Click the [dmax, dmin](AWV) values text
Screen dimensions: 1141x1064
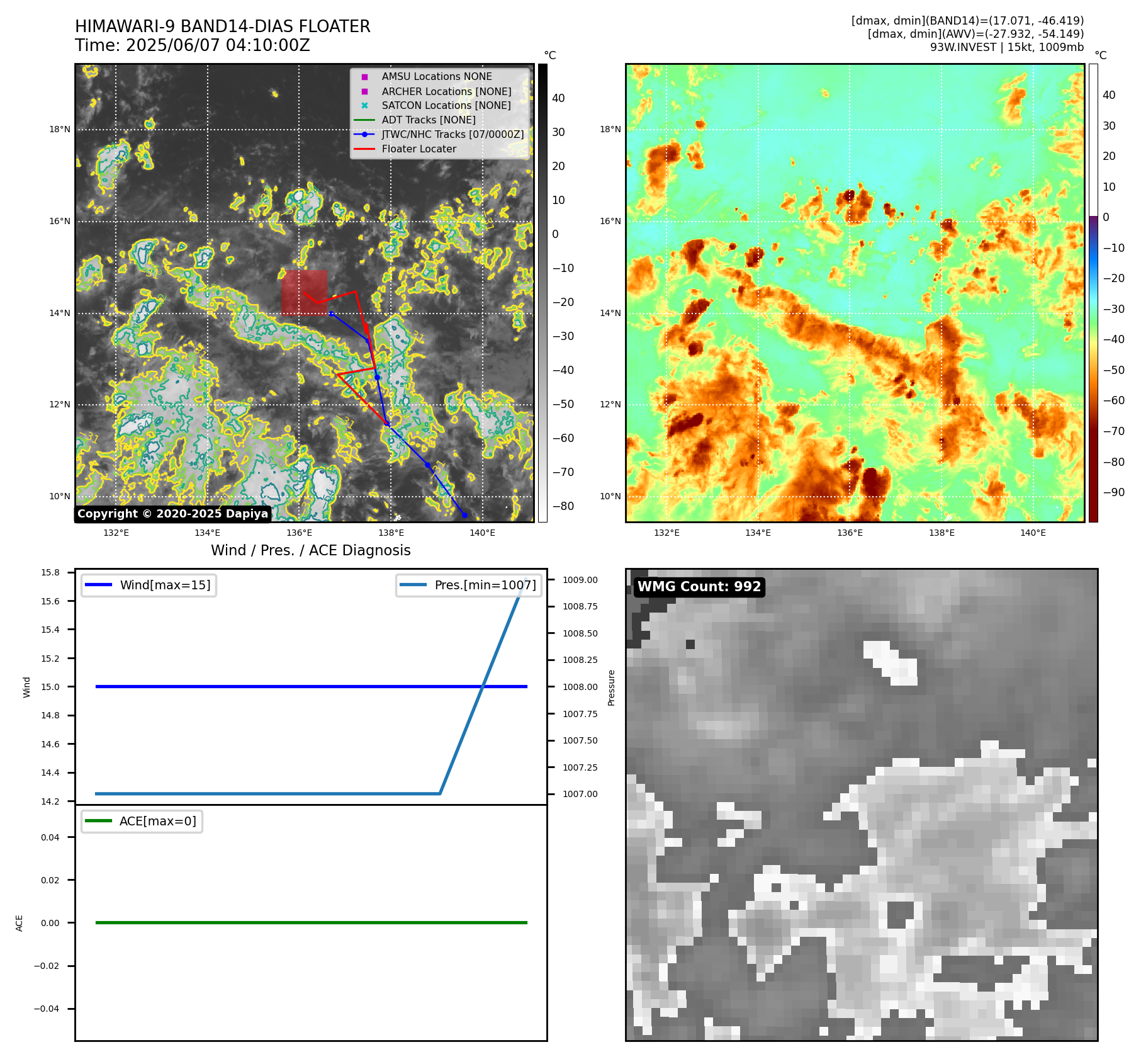(975, 34)
